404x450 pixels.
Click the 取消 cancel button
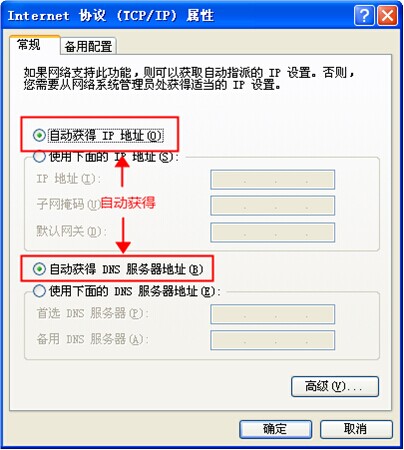point(356,429)
